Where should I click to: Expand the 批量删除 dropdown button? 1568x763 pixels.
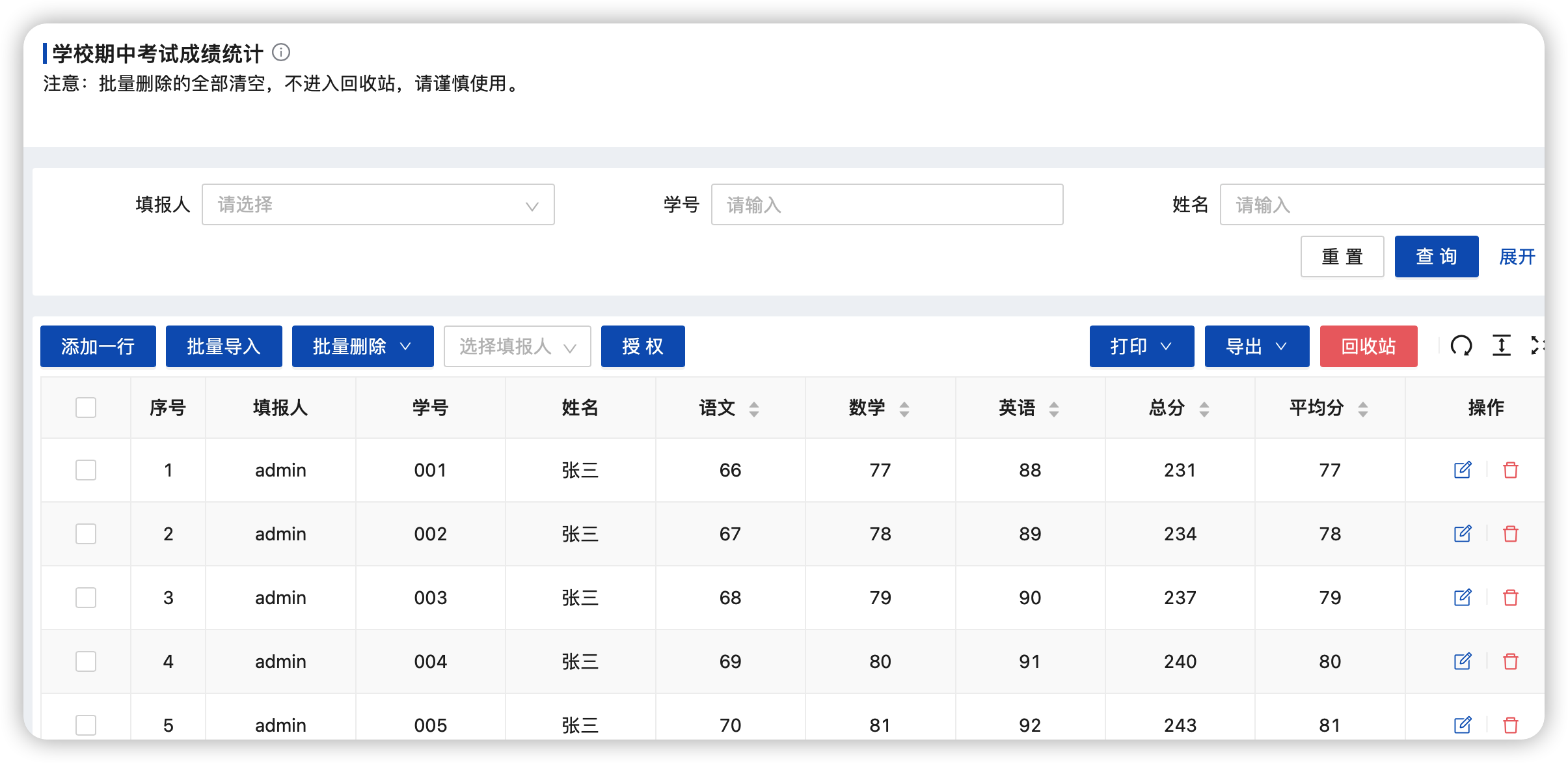tap(362, 346)
